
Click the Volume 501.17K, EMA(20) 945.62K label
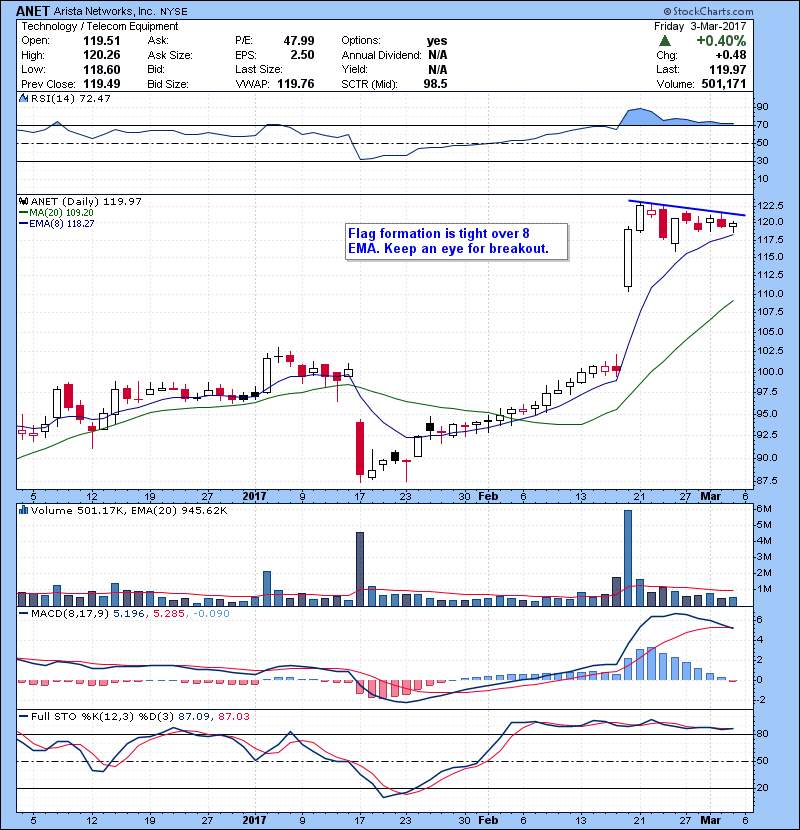point(129,510)
